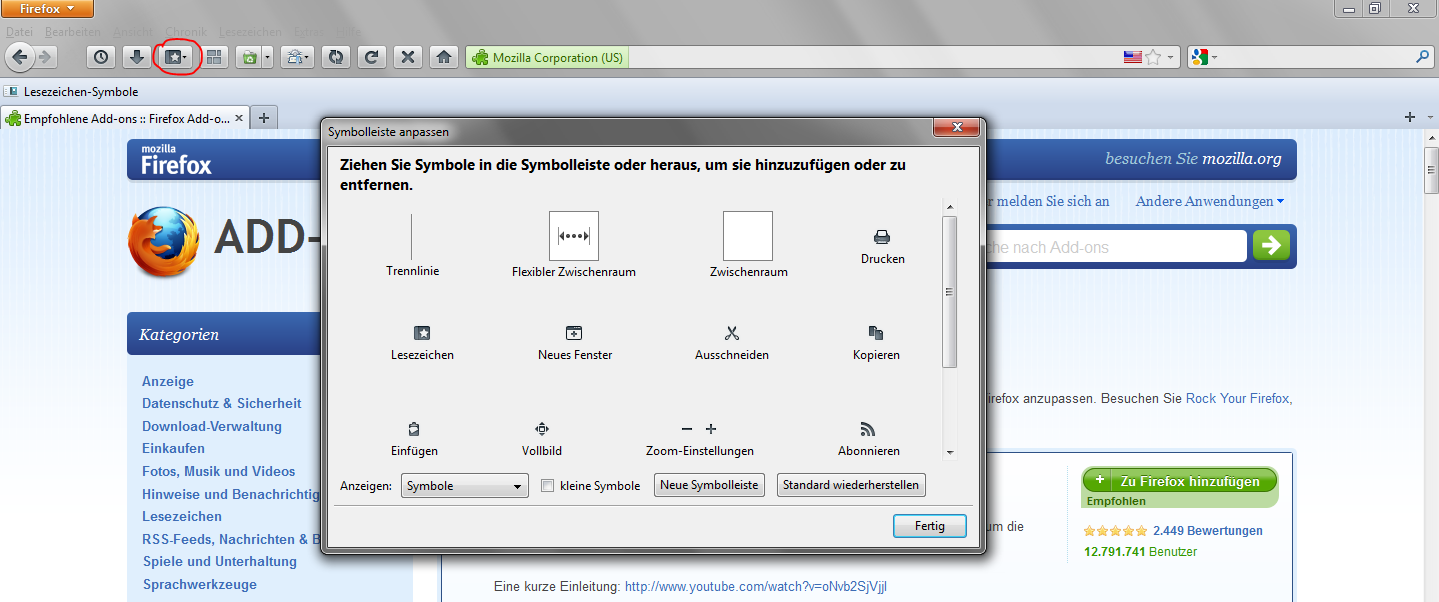Click the browser Forward arrow button
The image size is (1439, 602).
[x=45, y=58]
